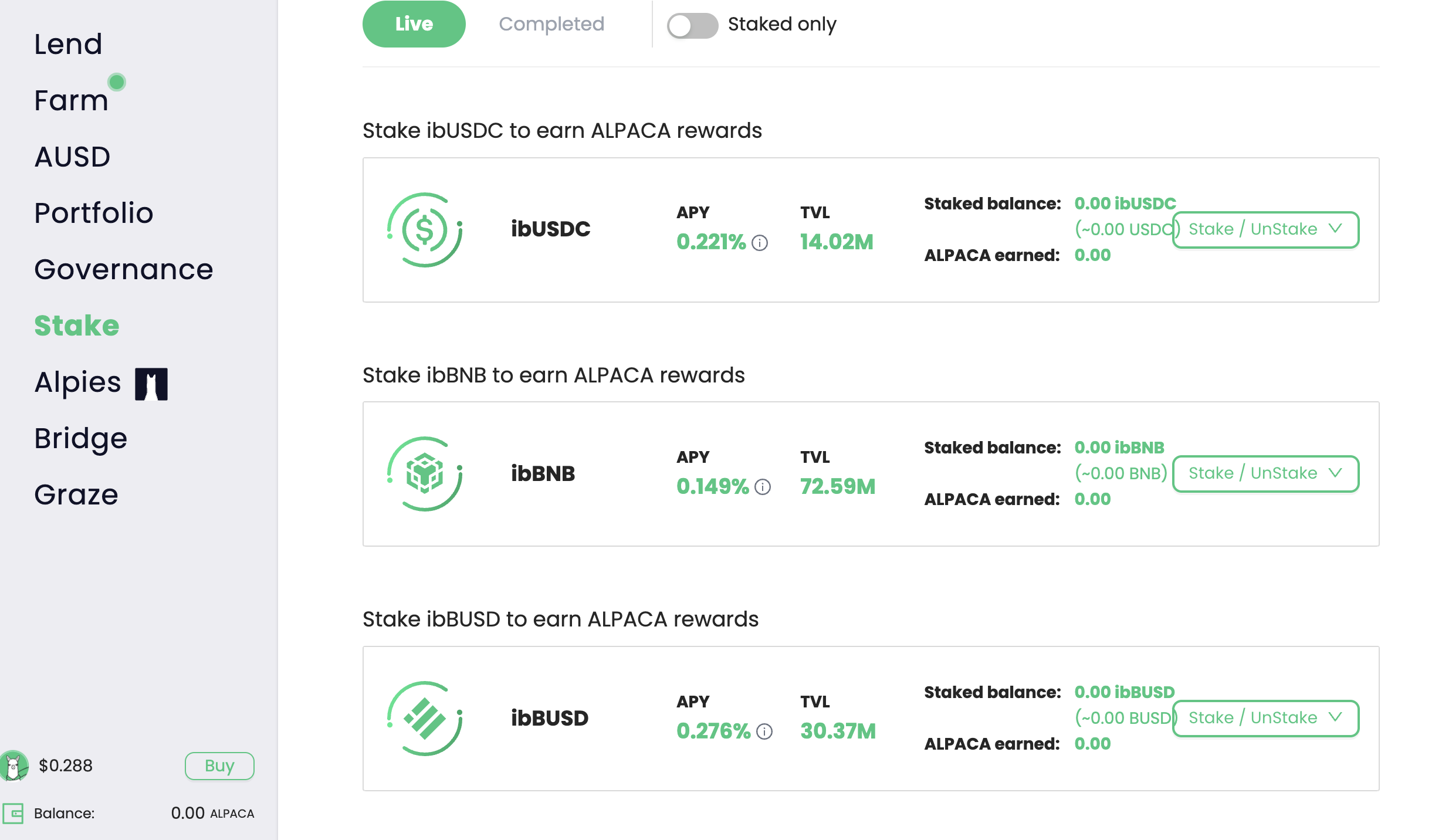This screenshot has width=1442, height=840.
Task: Click the alpaca avatar price icon
Action: 14,766
